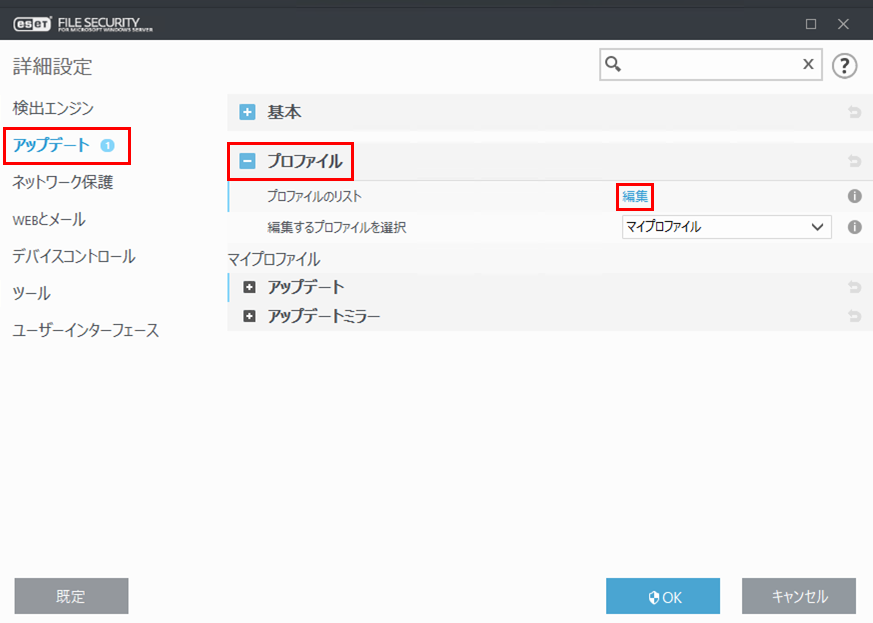
Task: Click the info icon beside 編集するプロファイルを選択
Action: [855, 227]
